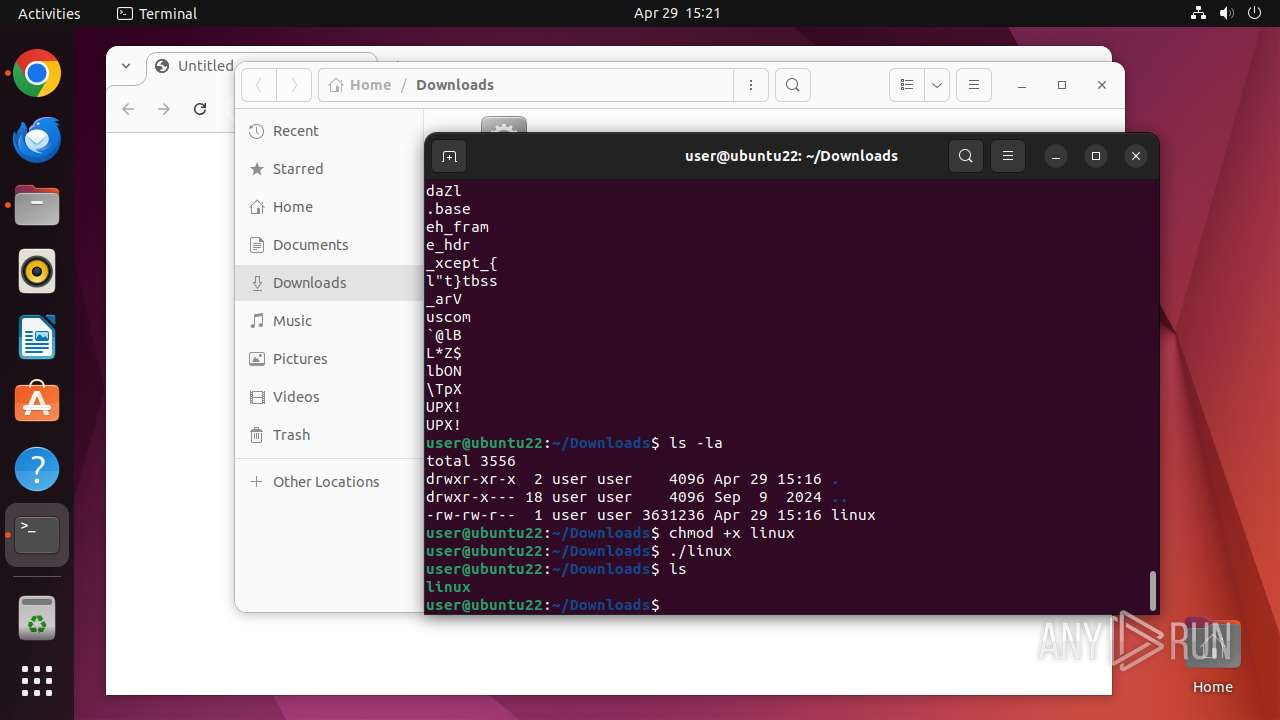1280x720 pixels.
Task: Go back in the Files window
Action: coord(258,85)
